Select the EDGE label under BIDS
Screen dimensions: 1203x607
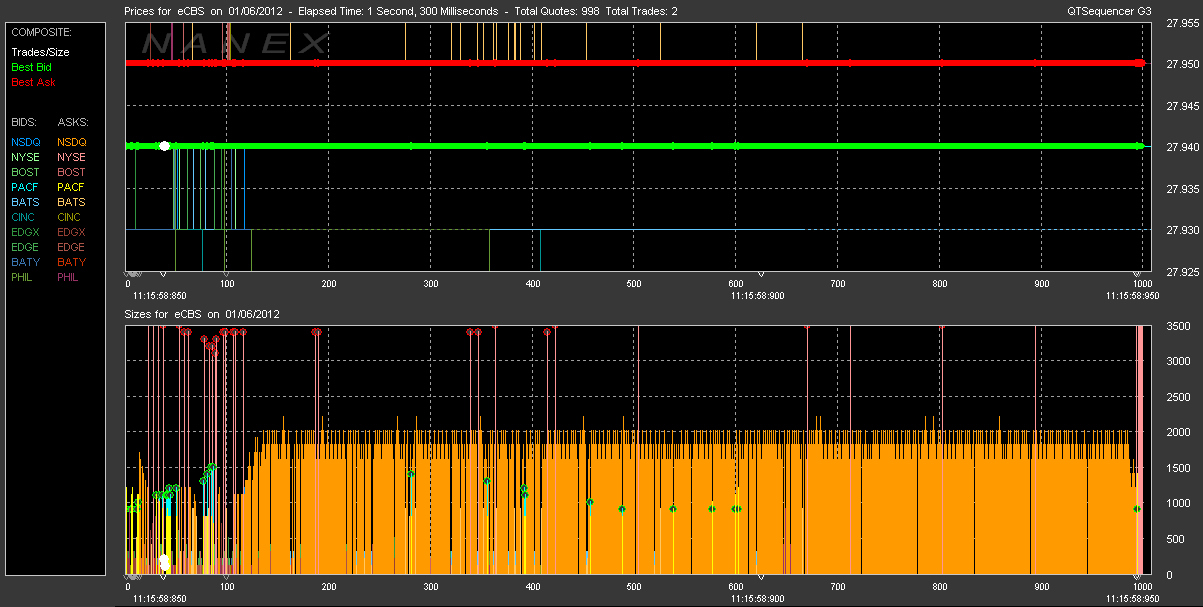click(26, 247)
